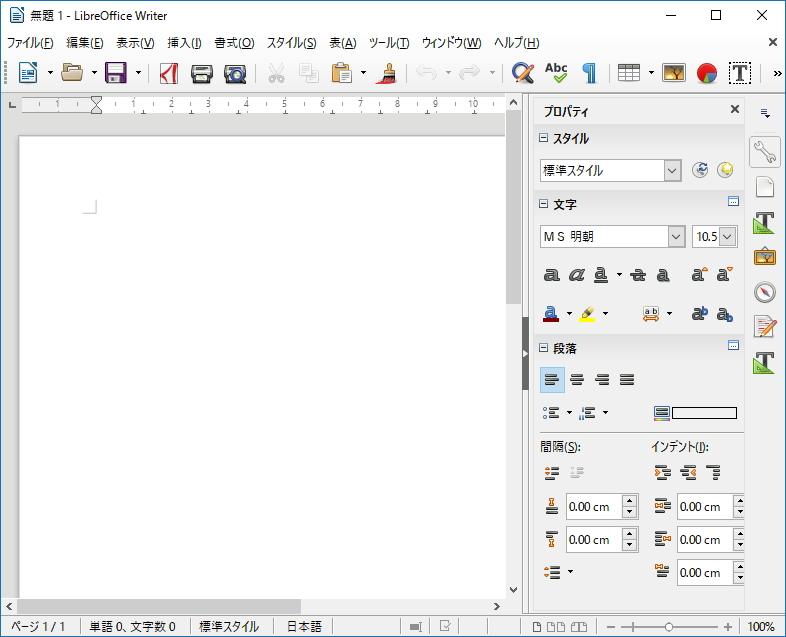The image size is (786, 637).
Task: Toggle underline in sidebar
Action: click(601, 275)
